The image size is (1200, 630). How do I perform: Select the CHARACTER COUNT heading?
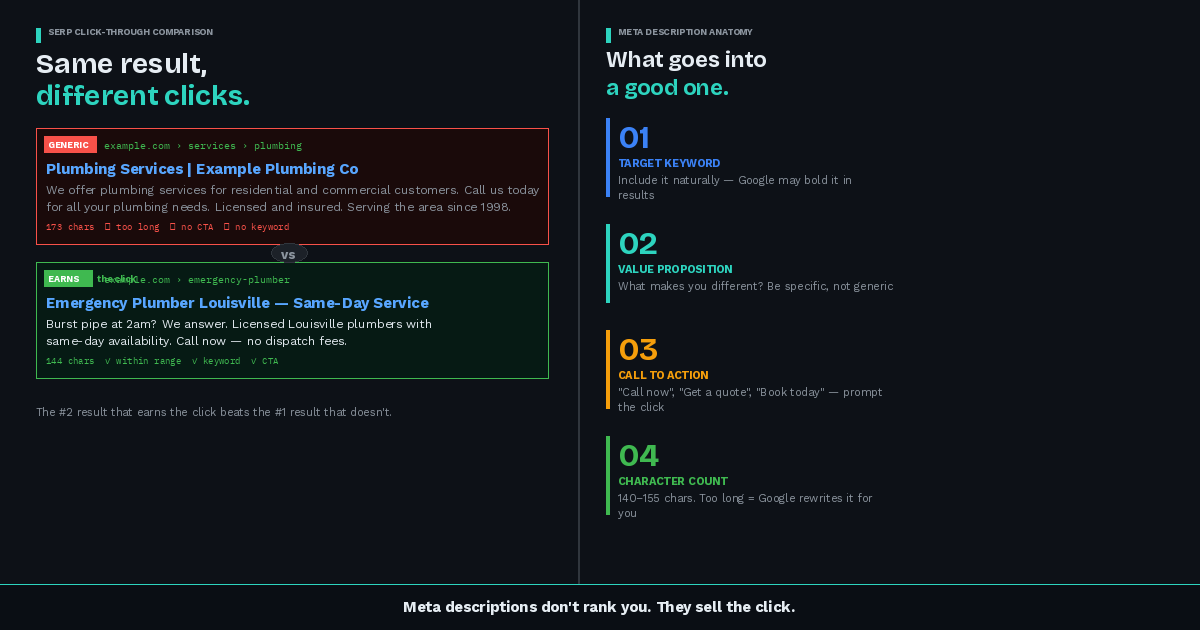(673, 481)
